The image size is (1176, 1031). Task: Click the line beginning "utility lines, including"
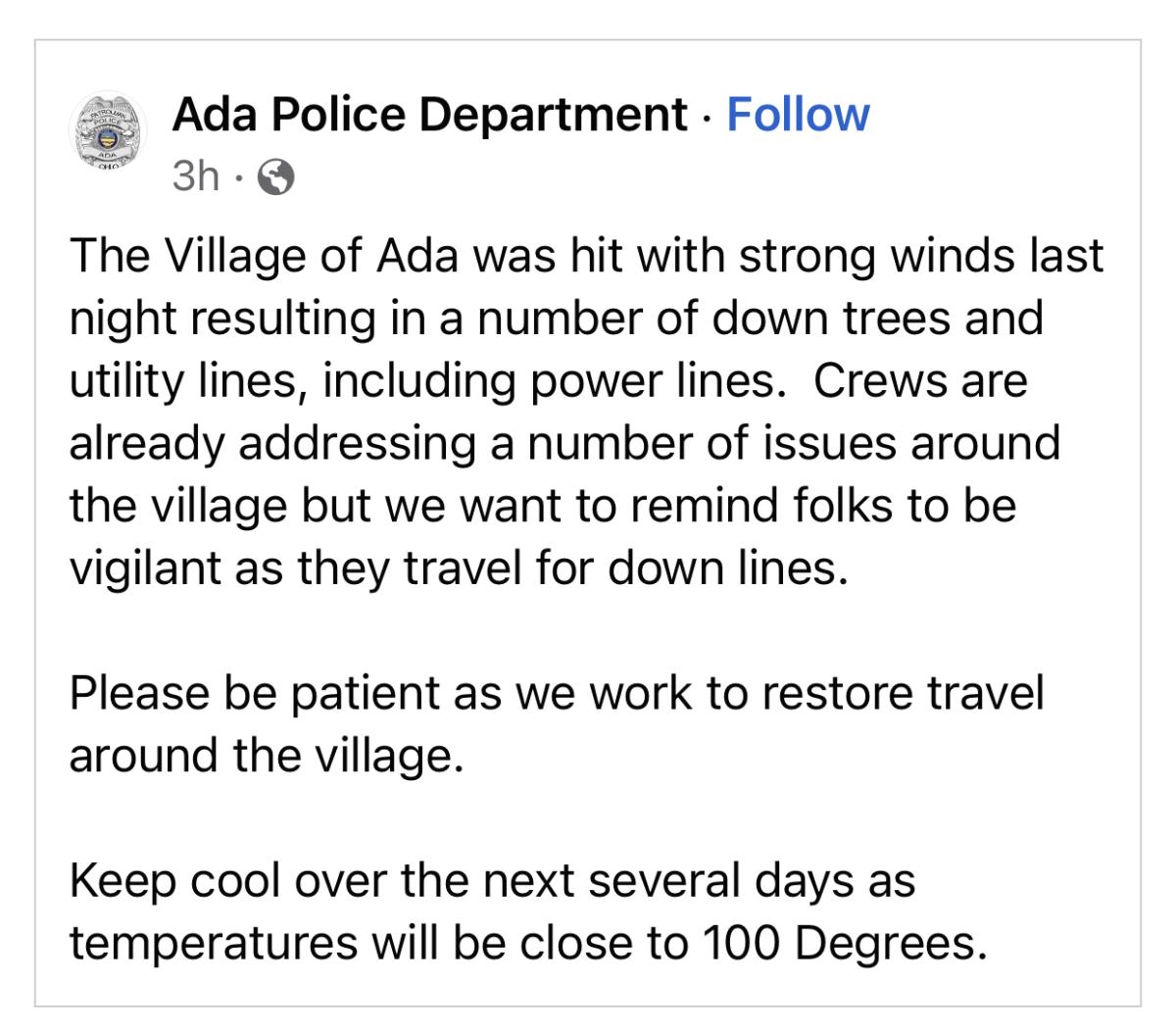coord(548,381)
